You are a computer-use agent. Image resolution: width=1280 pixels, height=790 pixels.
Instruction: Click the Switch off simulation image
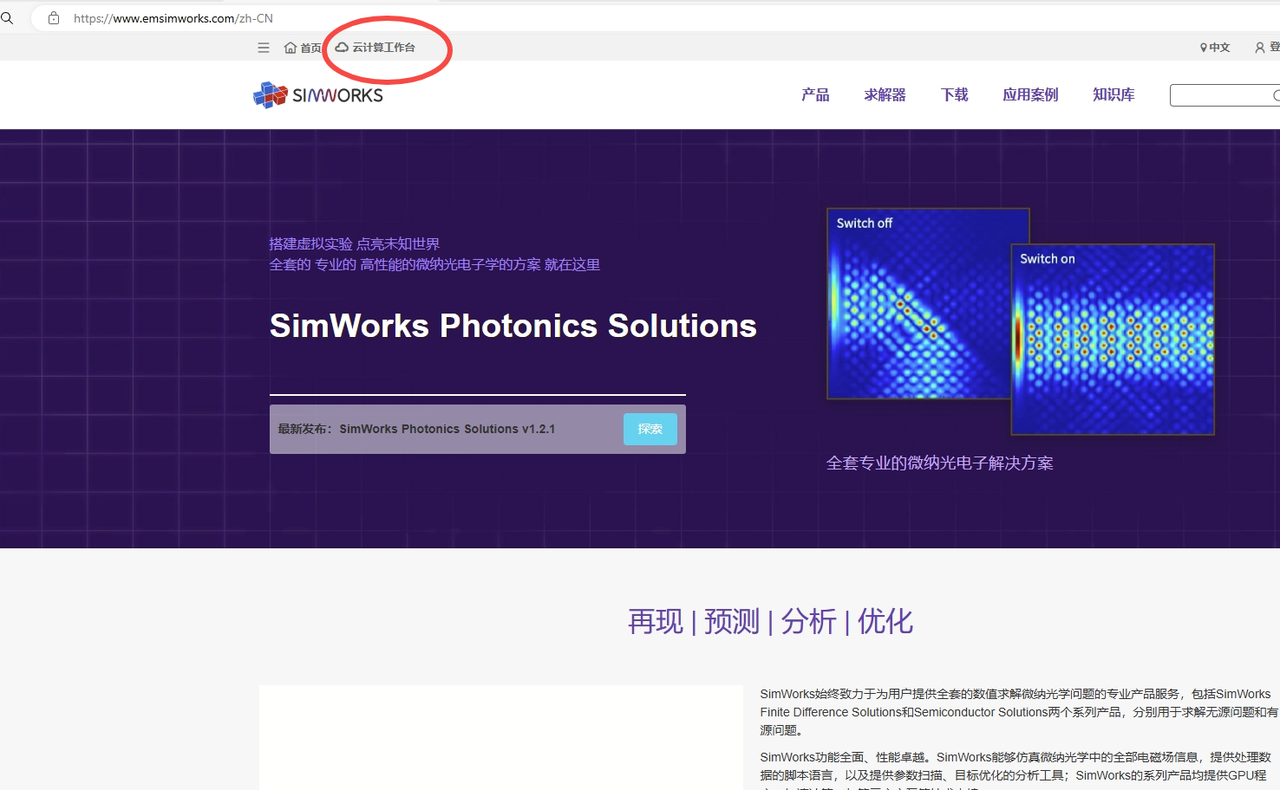pos(918,303)
